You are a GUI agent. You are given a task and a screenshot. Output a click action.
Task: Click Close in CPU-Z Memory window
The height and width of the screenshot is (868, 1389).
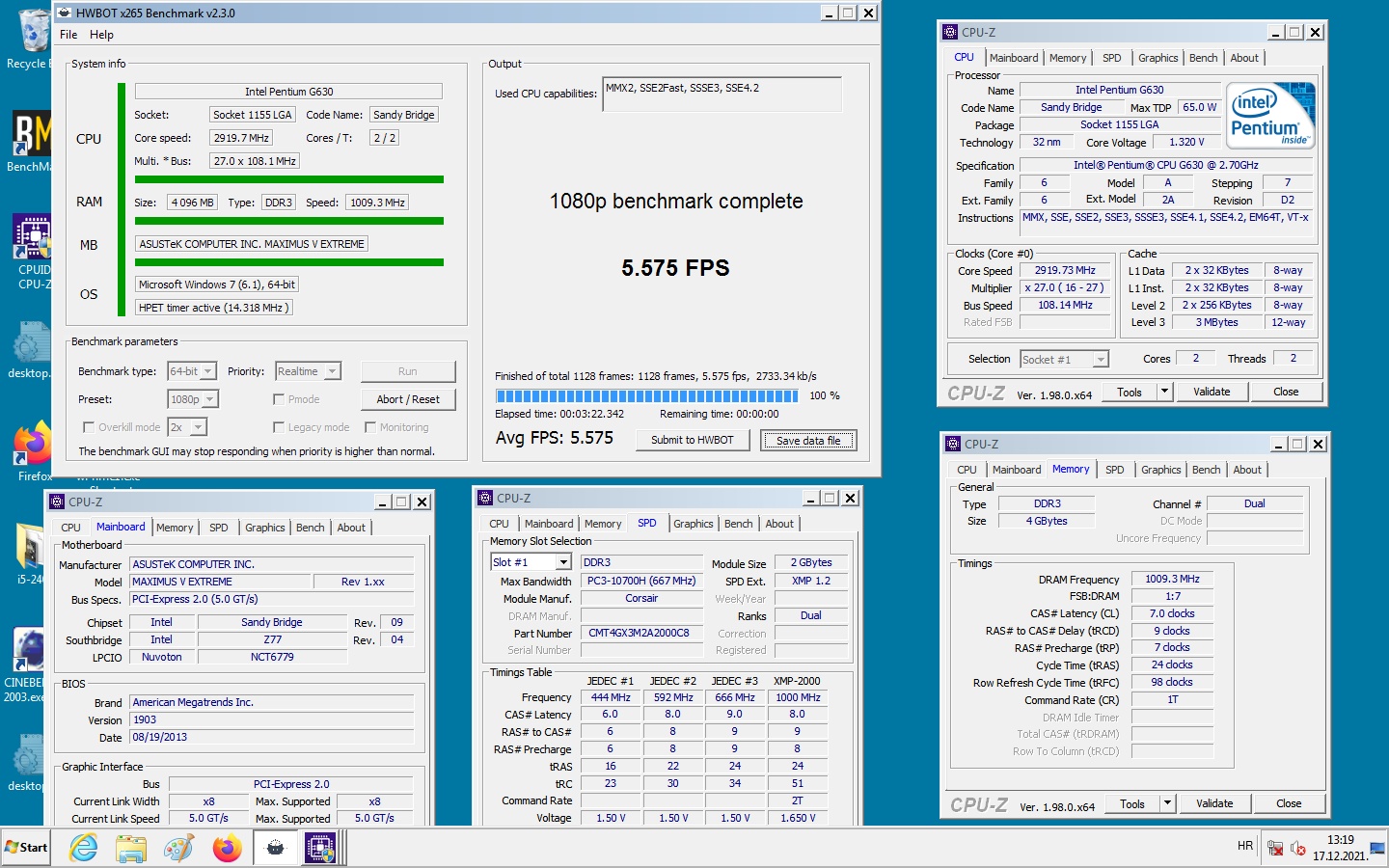coord(1289,803)
